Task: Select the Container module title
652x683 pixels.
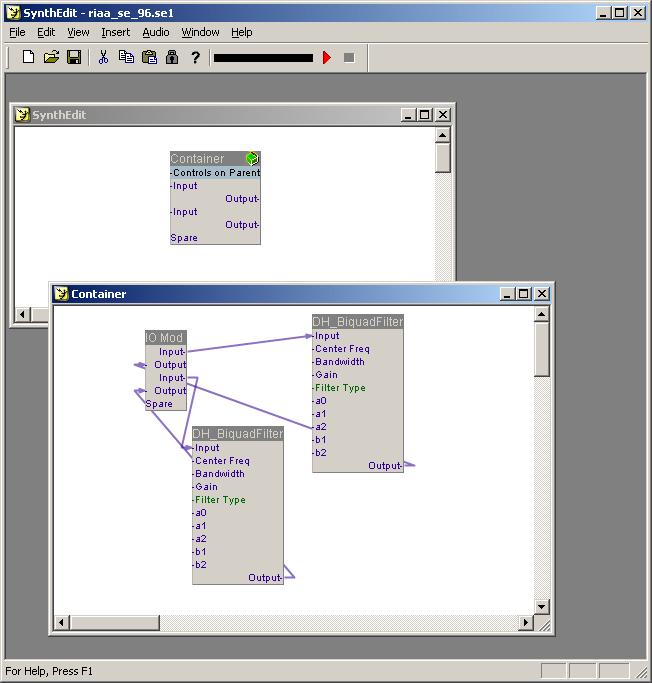Action: 197,159
